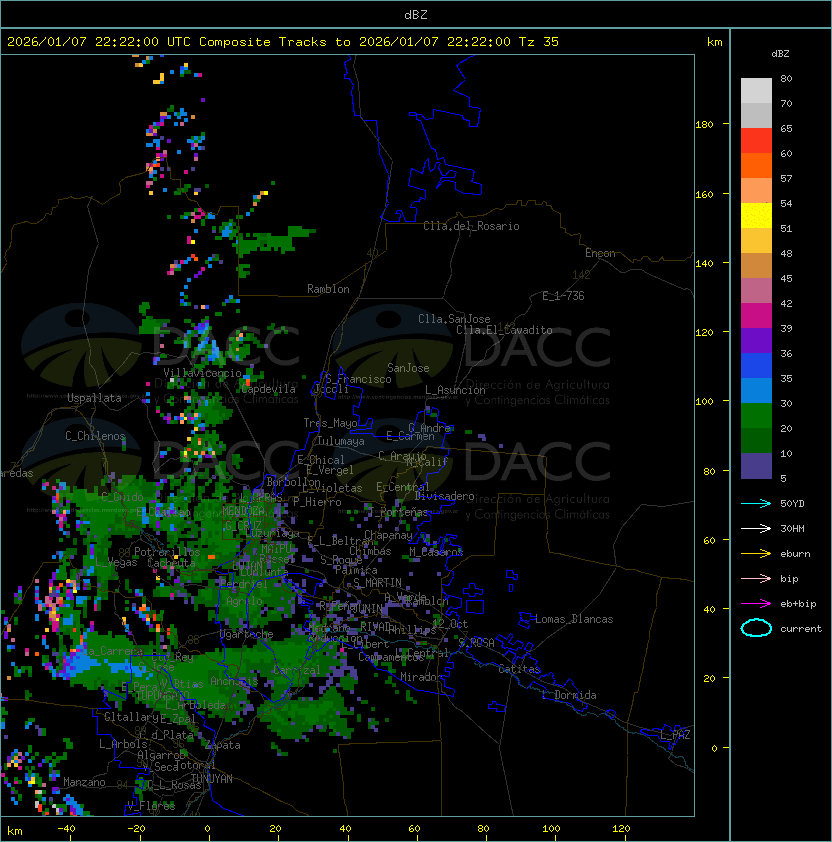Click the '120' tick on the bottom axis
Screen dimensions: 832x842
(x=621, y=829)
